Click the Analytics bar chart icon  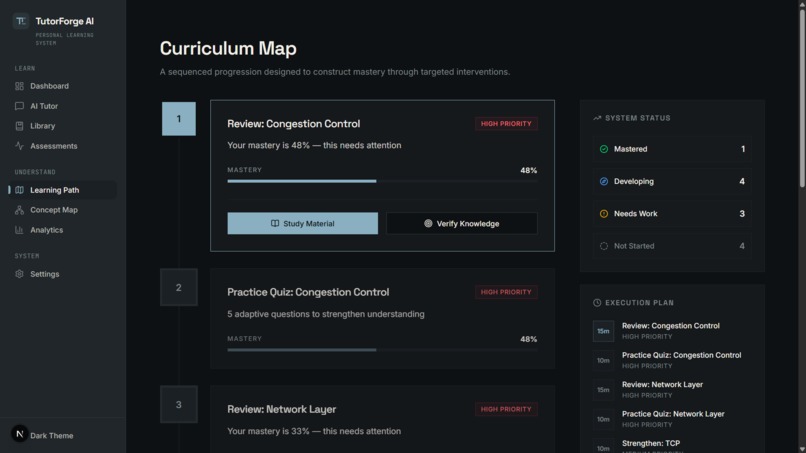pos(19,230)
